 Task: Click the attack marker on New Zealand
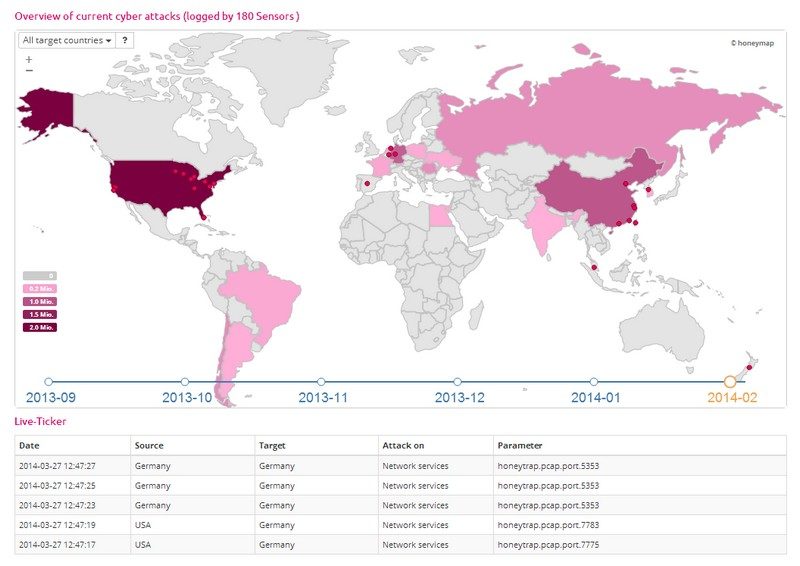pos(749,367)
